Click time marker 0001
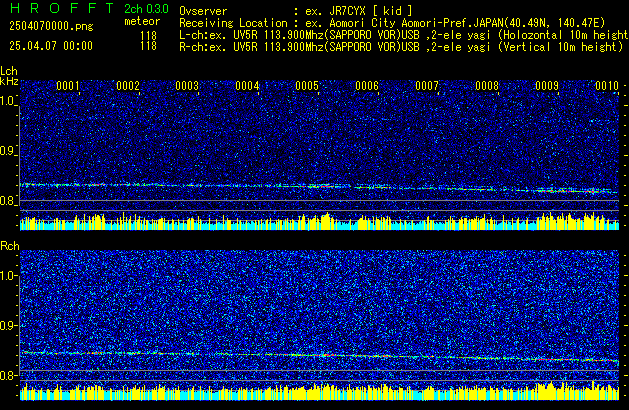 click(x=68, y=86)
